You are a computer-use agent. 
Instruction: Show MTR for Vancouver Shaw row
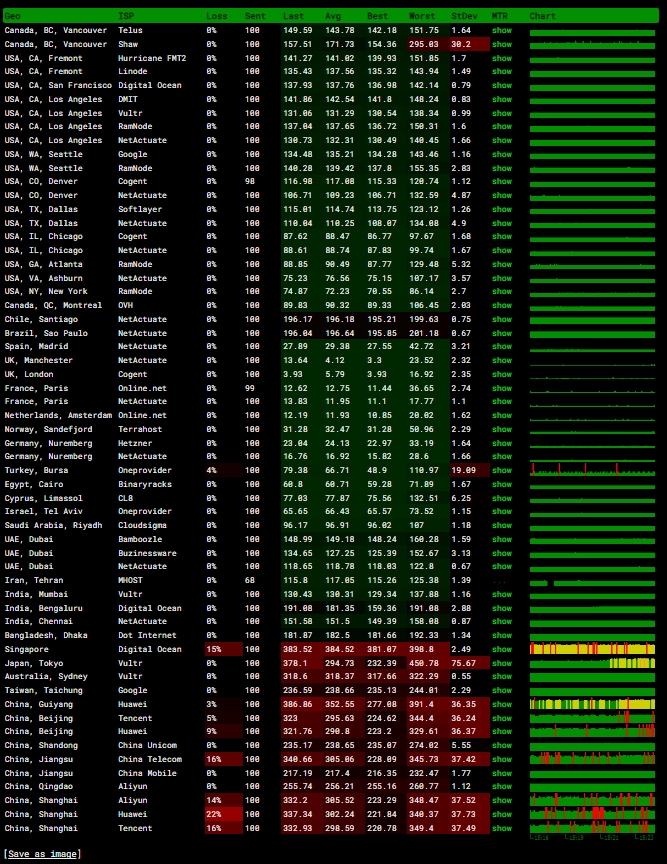coord(502,44)
